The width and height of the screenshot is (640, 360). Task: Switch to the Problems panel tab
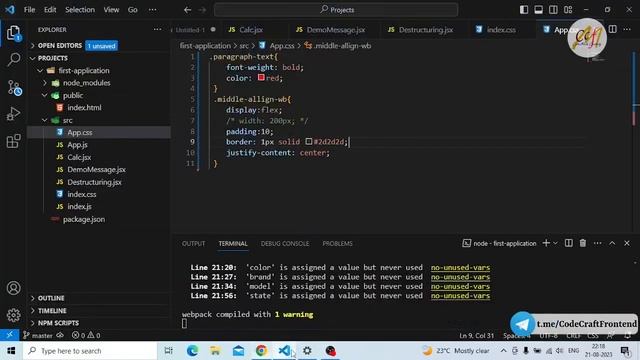click(337, 243)
